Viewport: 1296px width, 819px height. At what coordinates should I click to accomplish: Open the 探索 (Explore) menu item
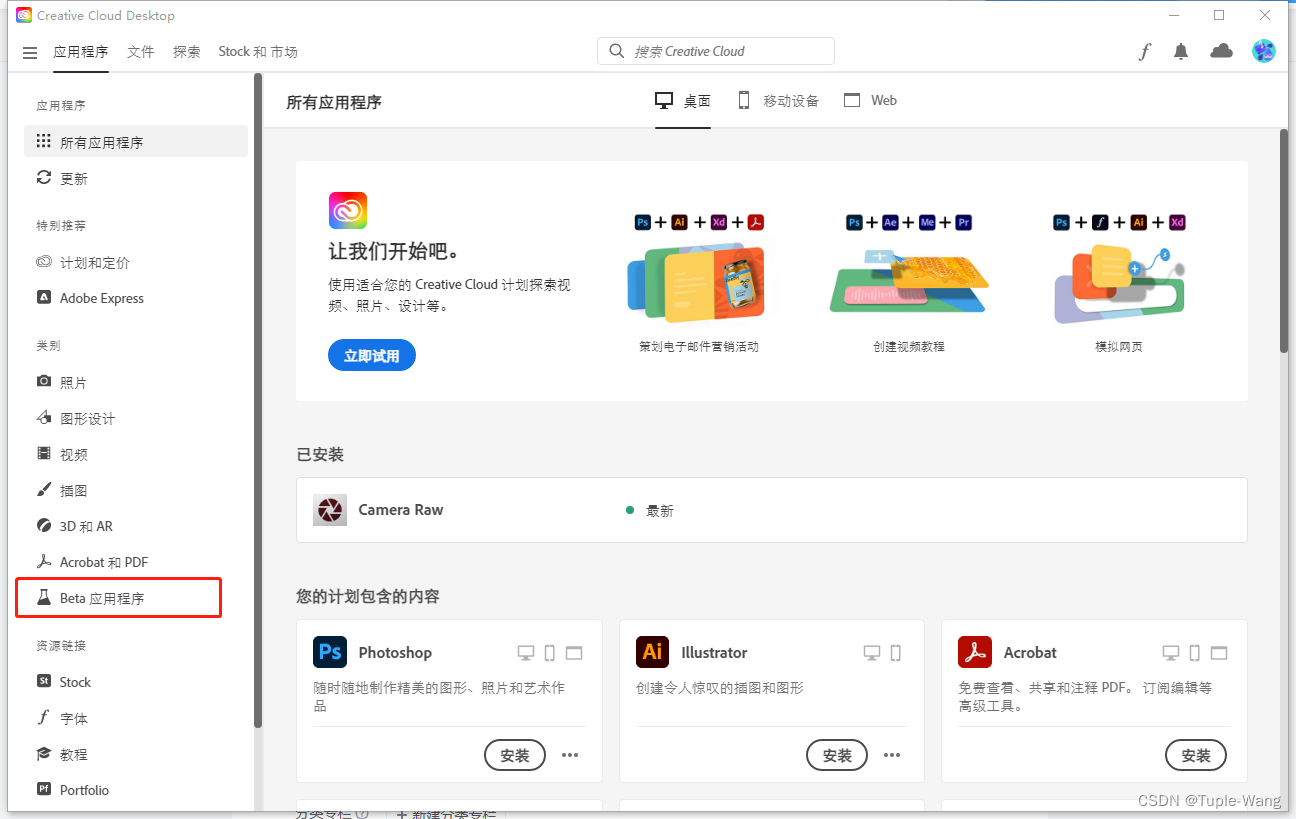(186, 51)
